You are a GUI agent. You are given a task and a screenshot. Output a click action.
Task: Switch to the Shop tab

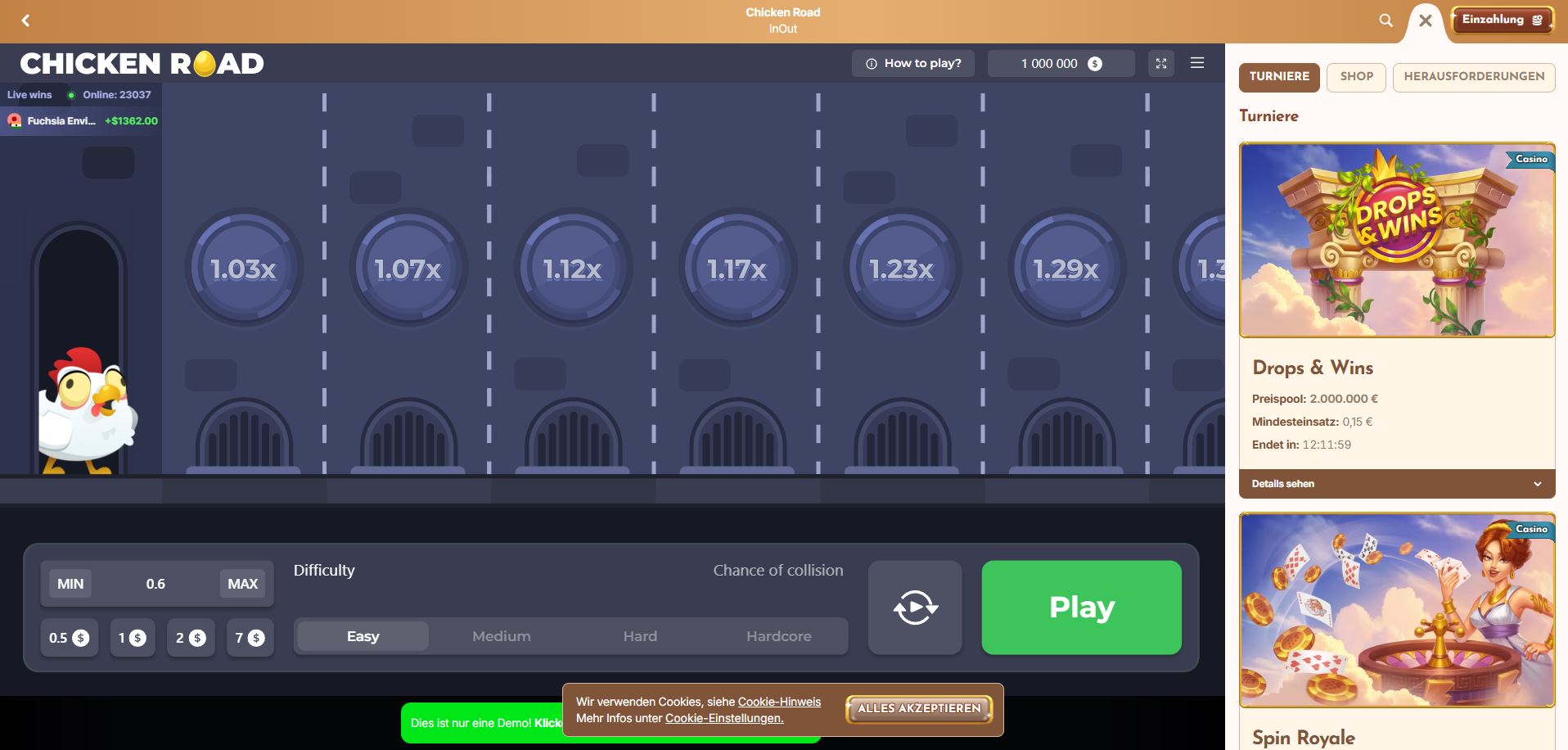pos(1356,76)
